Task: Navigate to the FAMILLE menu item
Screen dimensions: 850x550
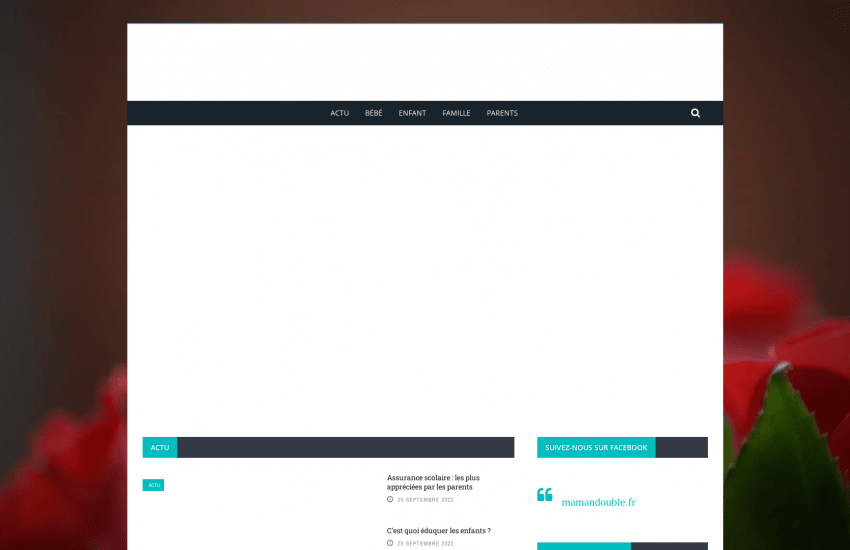Action: coord(456,113)
